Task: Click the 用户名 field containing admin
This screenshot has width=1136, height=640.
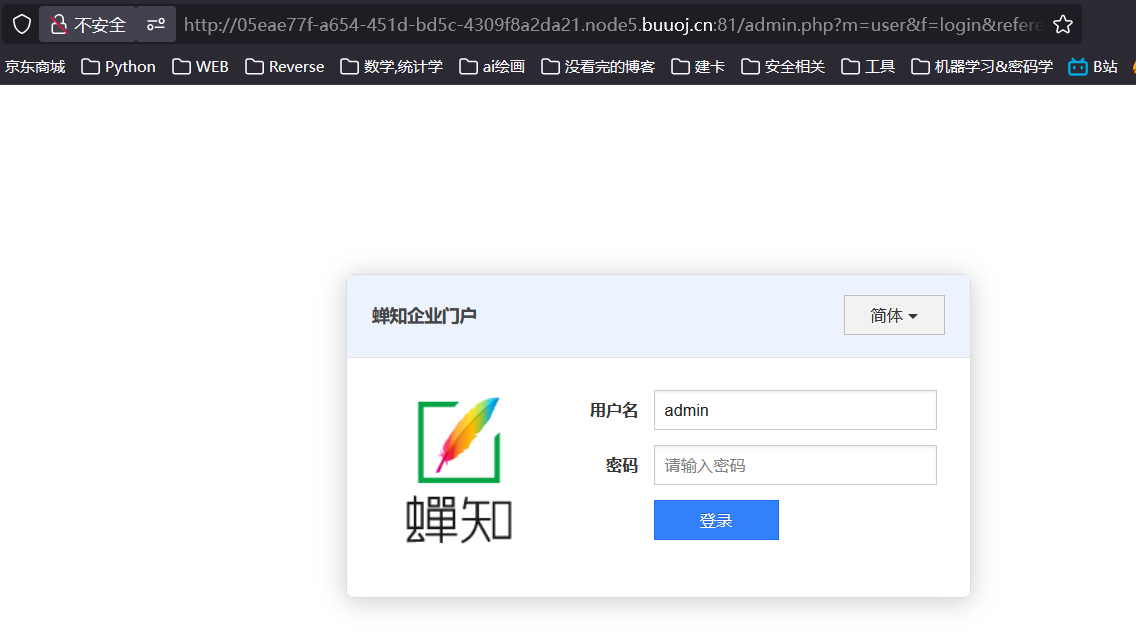Action: click(795, 410)
